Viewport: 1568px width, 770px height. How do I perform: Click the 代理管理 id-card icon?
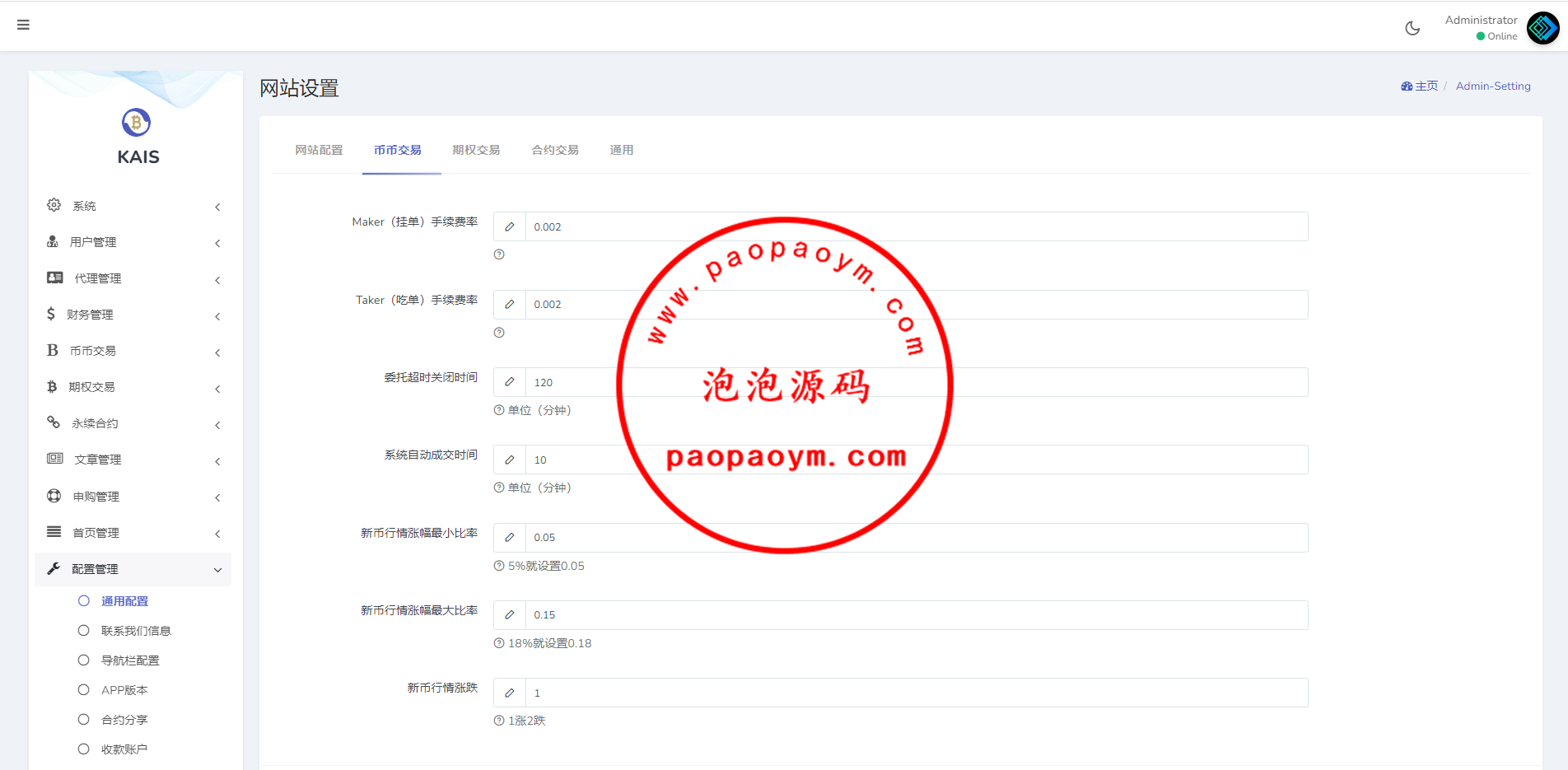[x=55, y=278]
